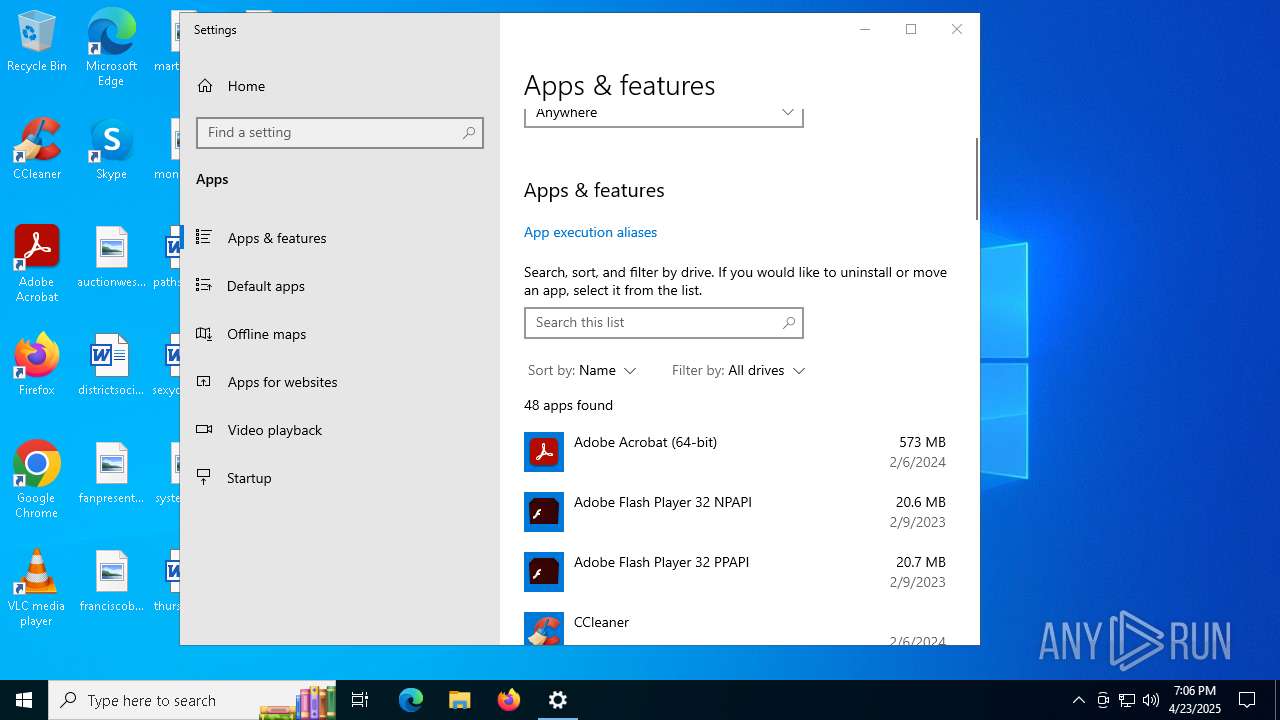Click the Adobe Acrobat (64-bit) app icon
The image size is (1280, 720).
pos(544,452)
